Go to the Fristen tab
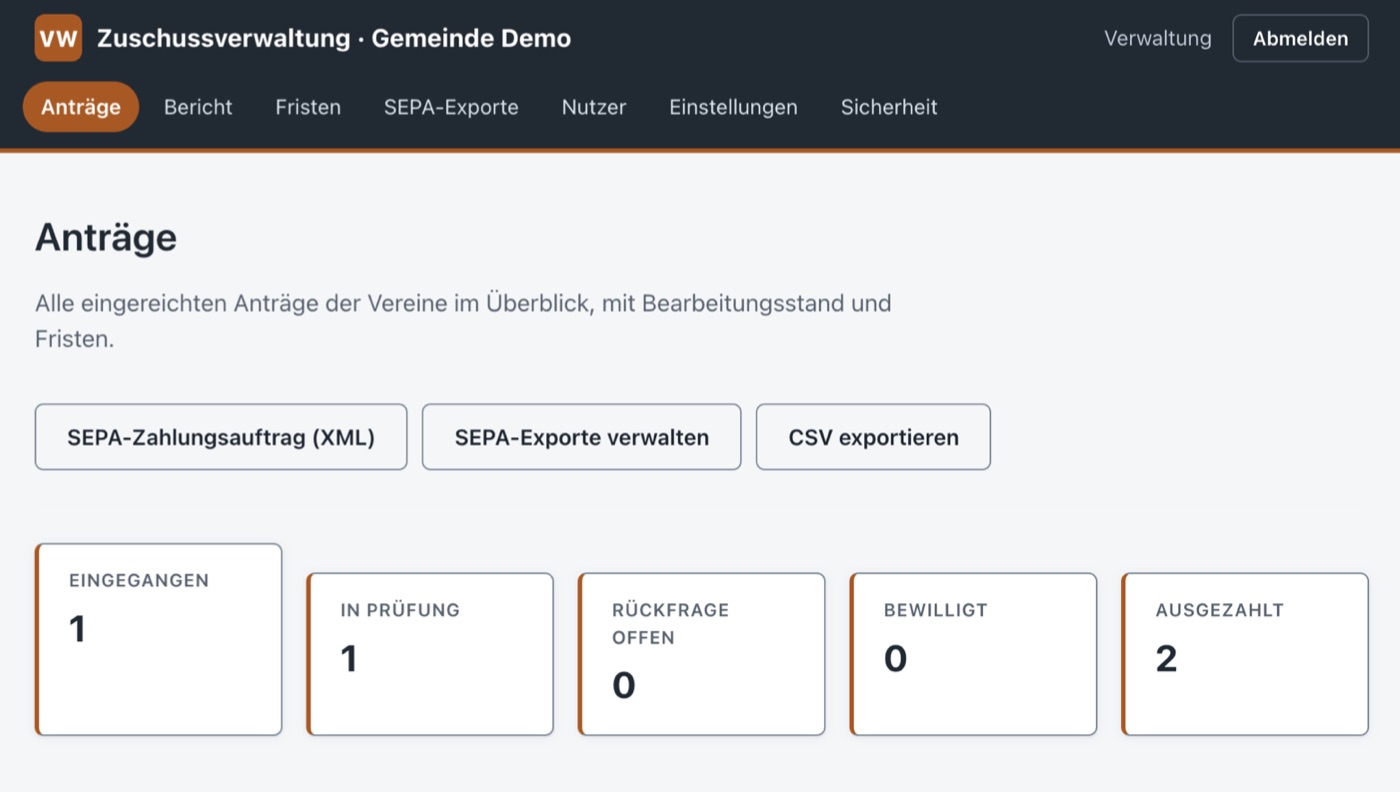1400x792 pixels. [308, 107]
